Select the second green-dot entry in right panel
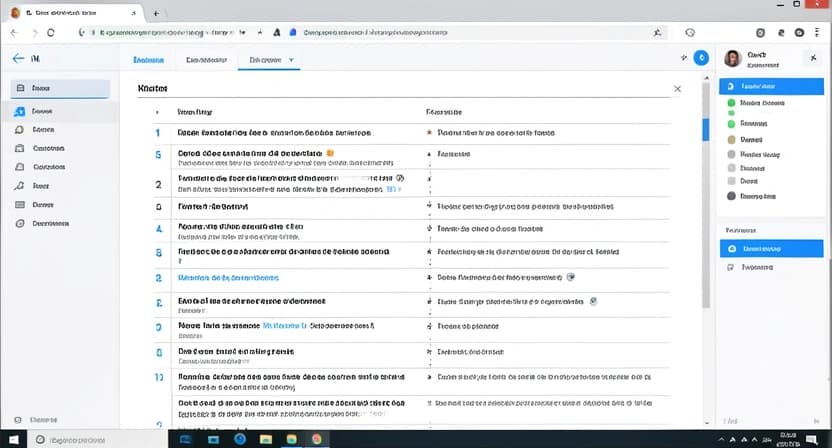Screen dimensions: 832x448 [x=748, y=124]
